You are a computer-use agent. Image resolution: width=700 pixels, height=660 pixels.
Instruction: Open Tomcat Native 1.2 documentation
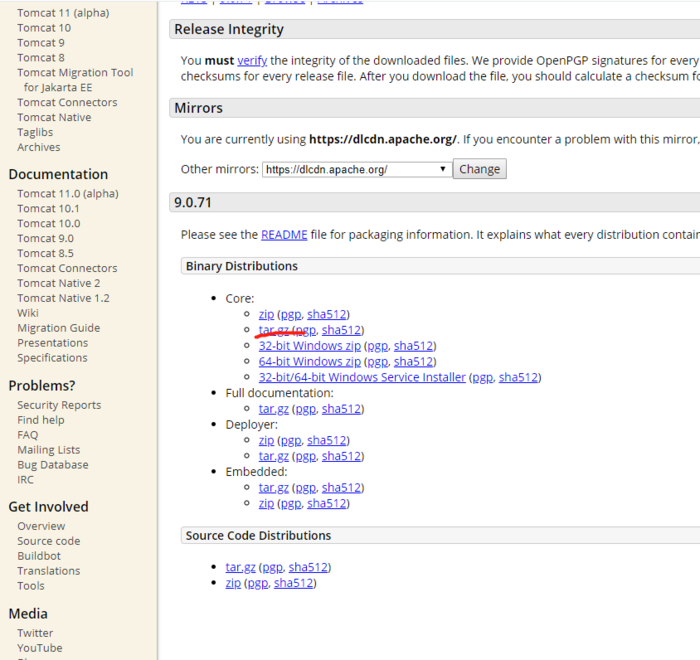63,298
